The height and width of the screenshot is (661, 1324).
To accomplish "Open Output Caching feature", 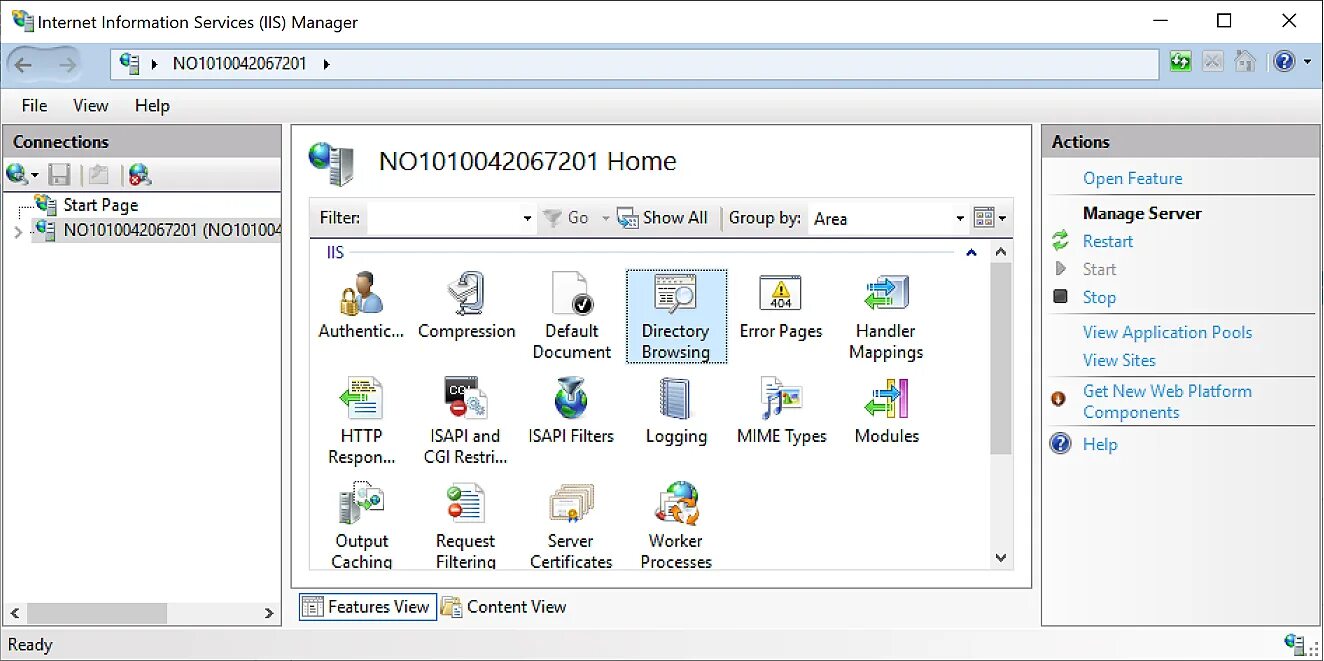I will point(361,525).
